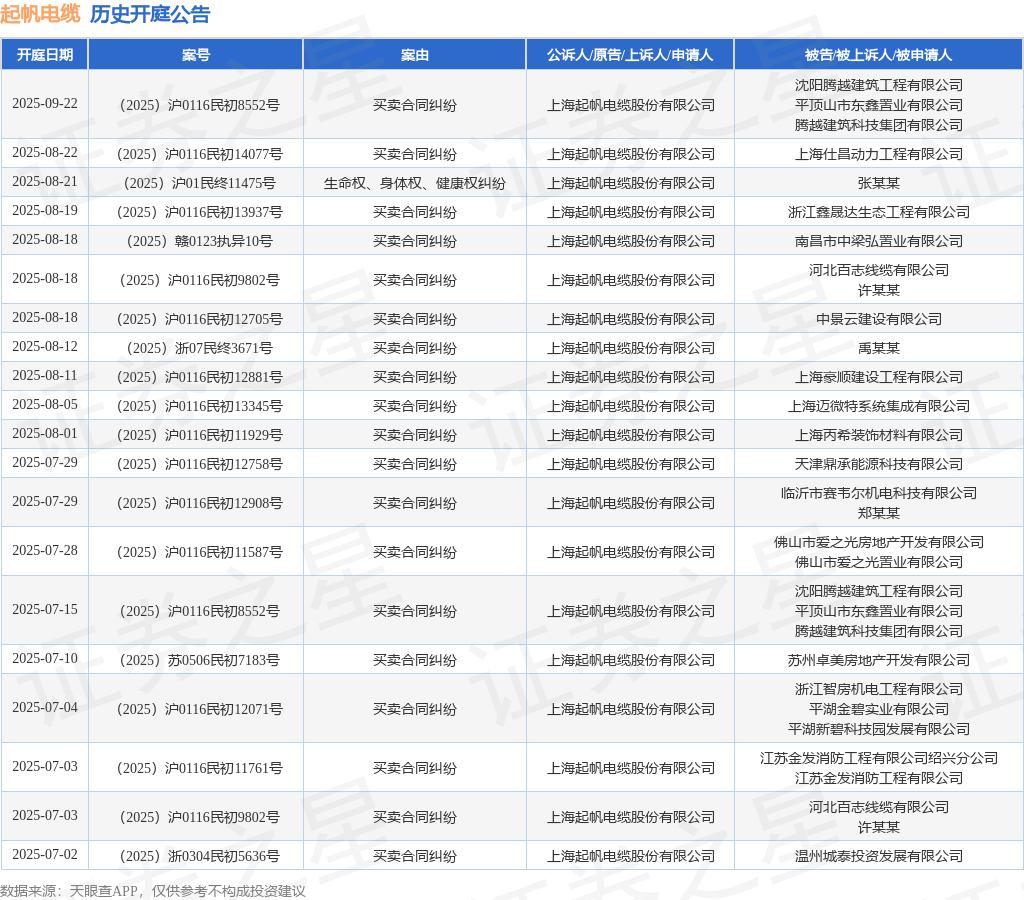Click 买卖合同纠纷 in the 2025-07-10 row
The width and height of the screenshot is (1024, 900).
(415, 660)
